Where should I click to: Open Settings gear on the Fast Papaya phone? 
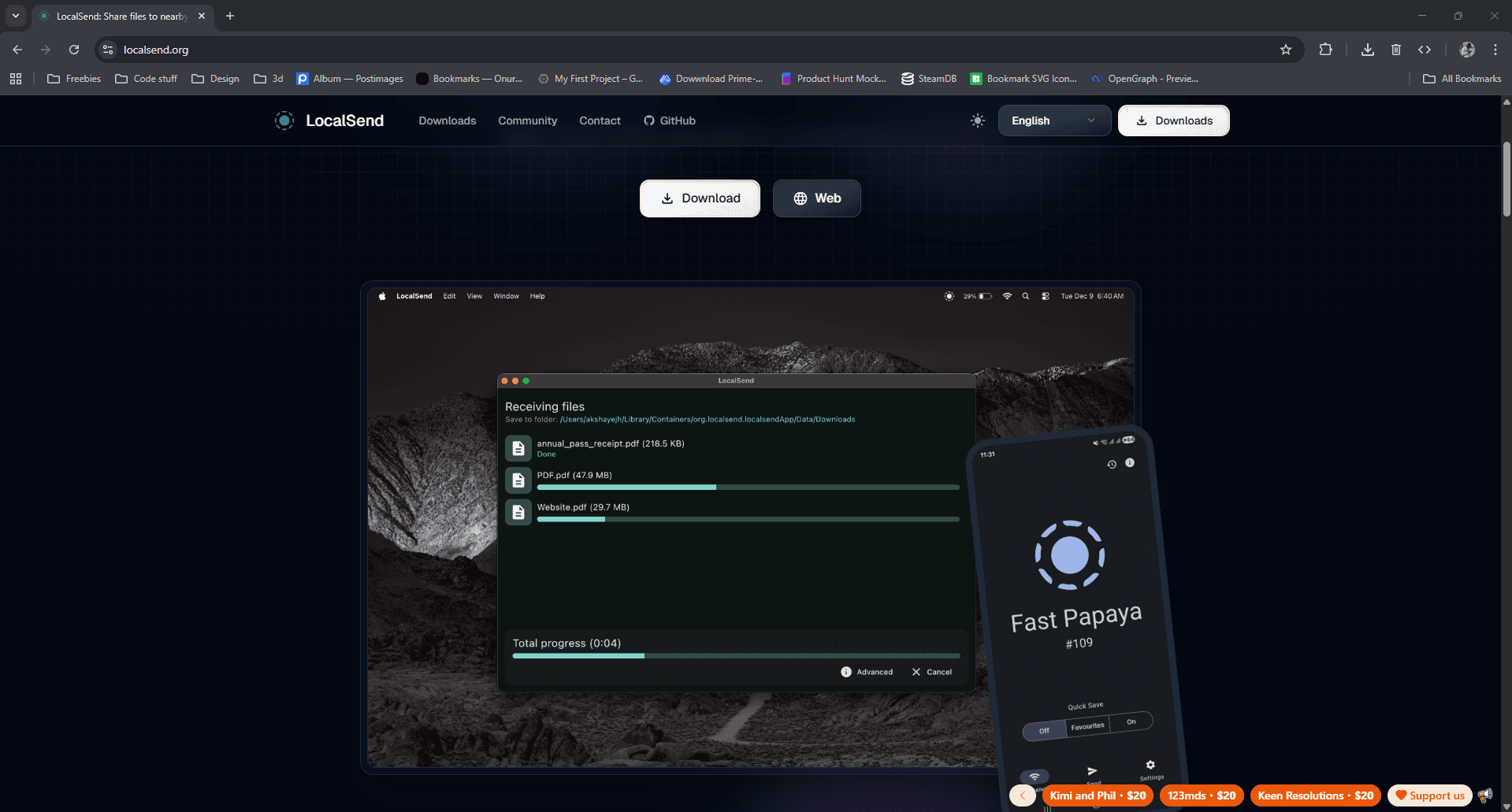tap(1150, 765)
